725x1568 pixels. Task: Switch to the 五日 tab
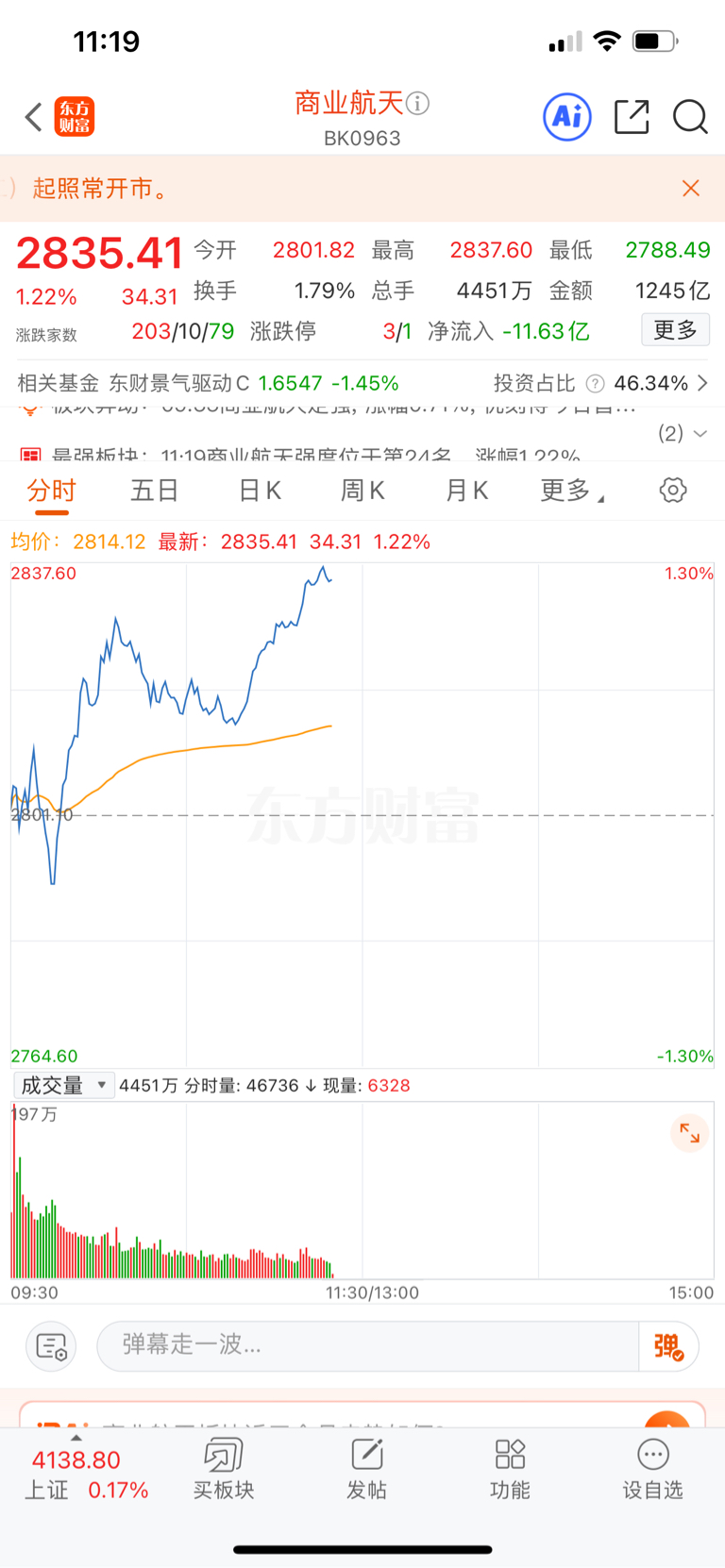154,491
